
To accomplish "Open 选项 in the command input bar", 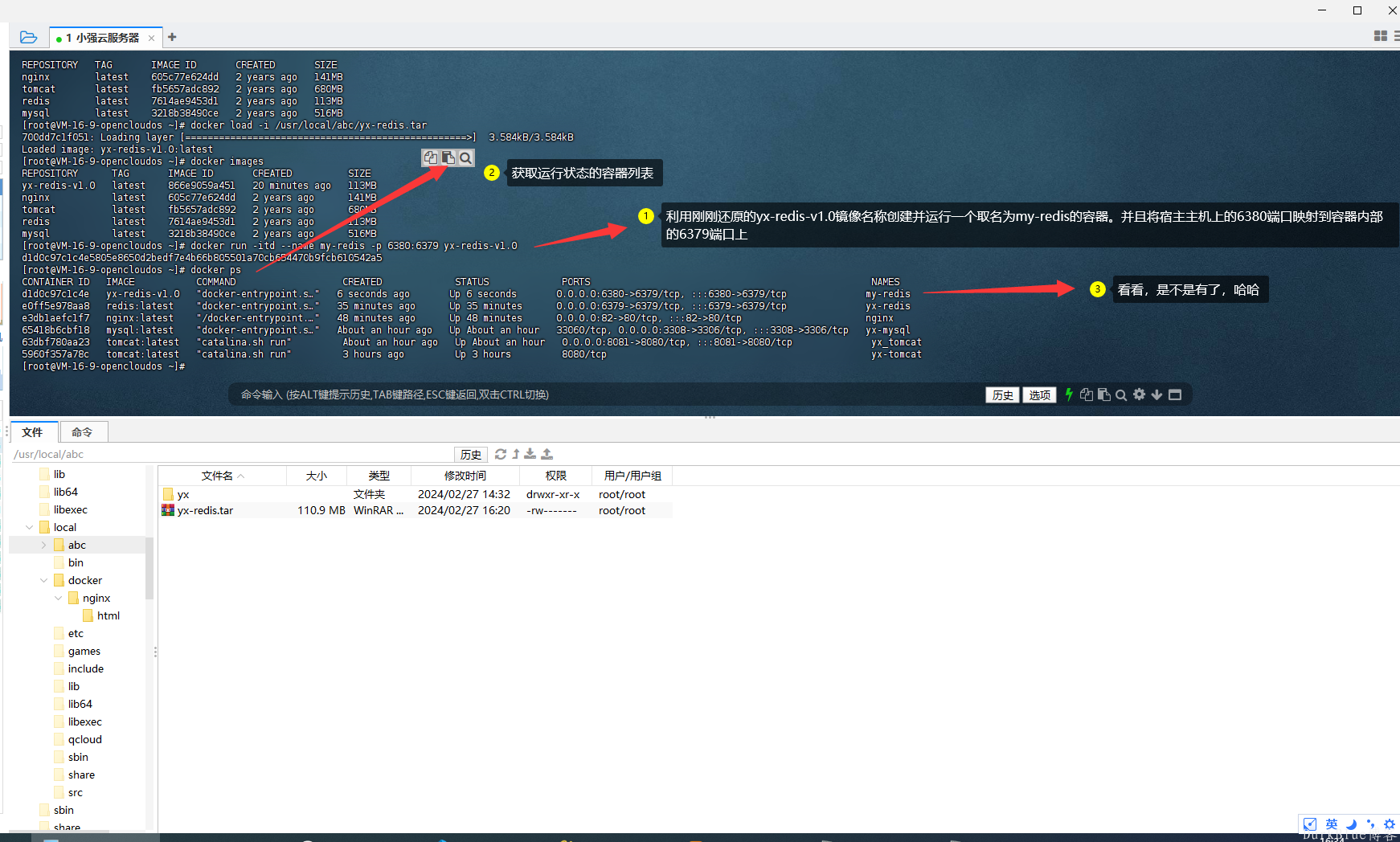I will (x=1039, y=394).
